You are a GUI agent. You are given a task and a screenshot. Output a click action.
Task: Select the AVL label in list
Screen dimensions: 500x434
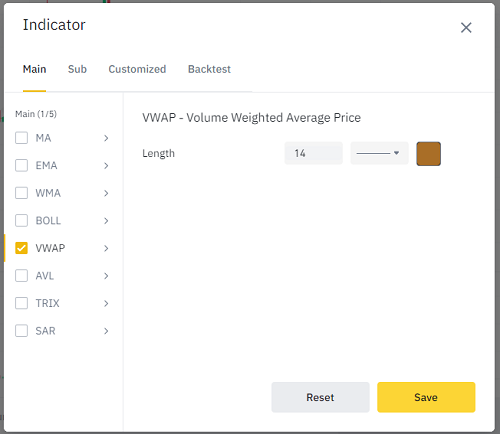45,276
